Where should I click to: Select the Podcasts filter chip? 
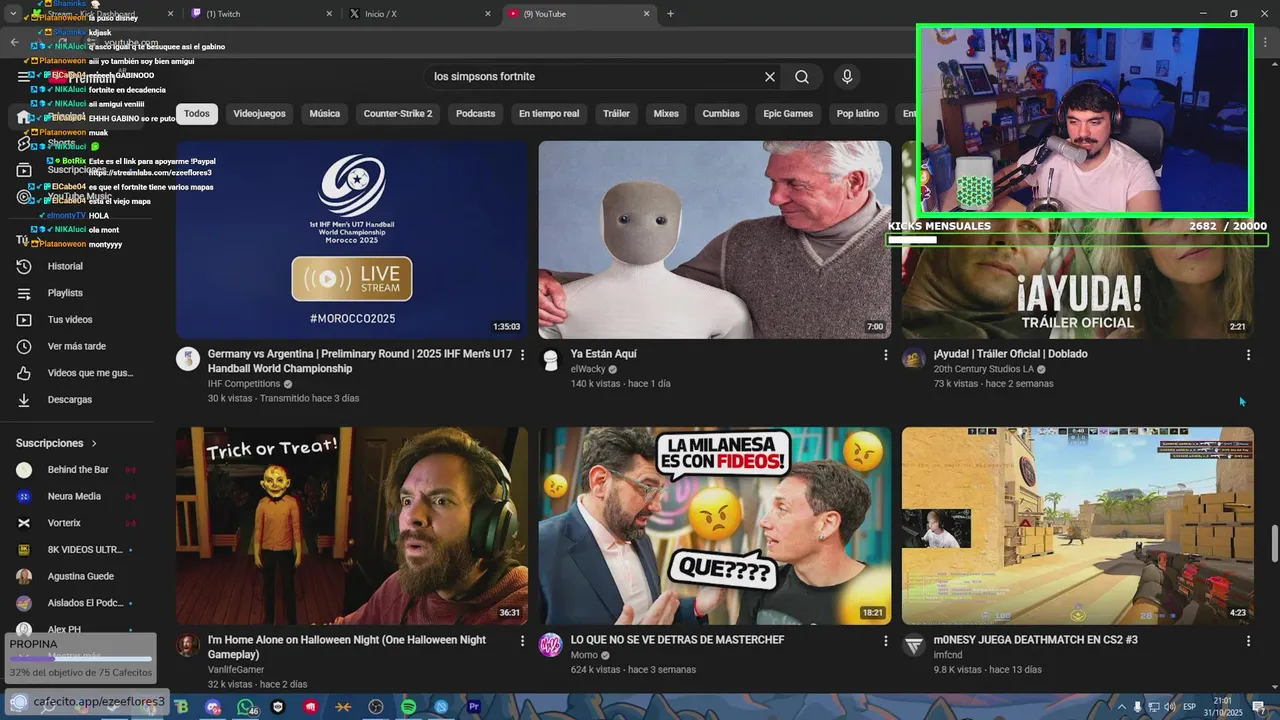(475, 114)
